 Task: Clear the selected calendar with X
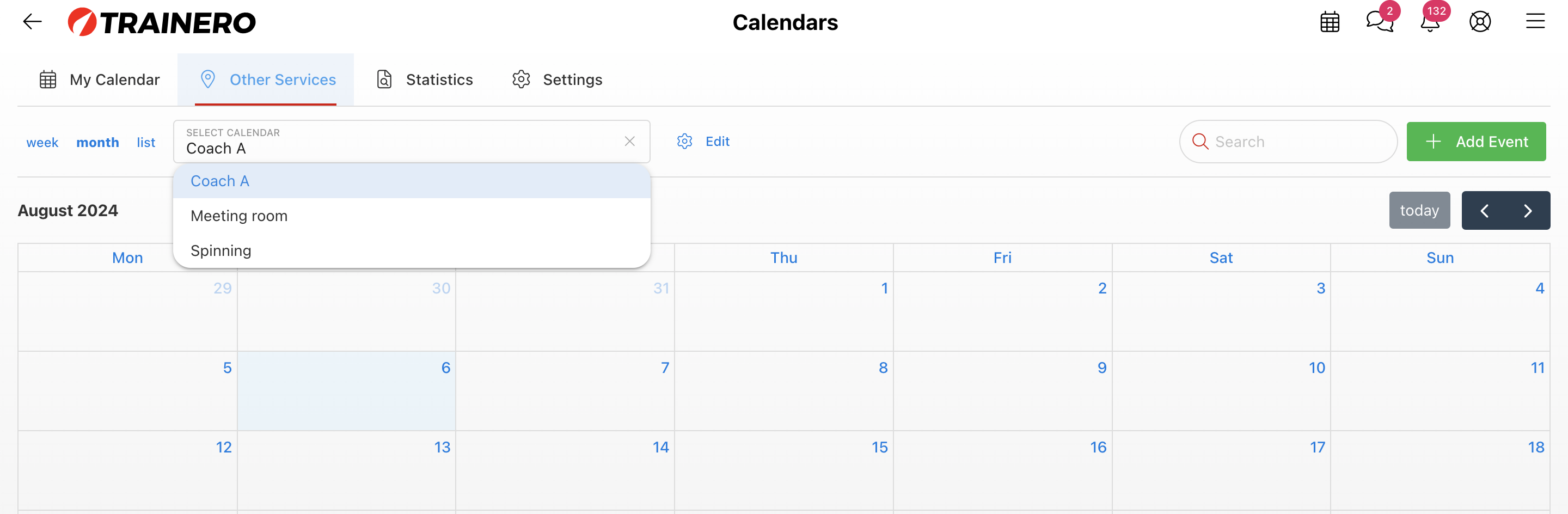pyautogui.click(x=629, y=141)
